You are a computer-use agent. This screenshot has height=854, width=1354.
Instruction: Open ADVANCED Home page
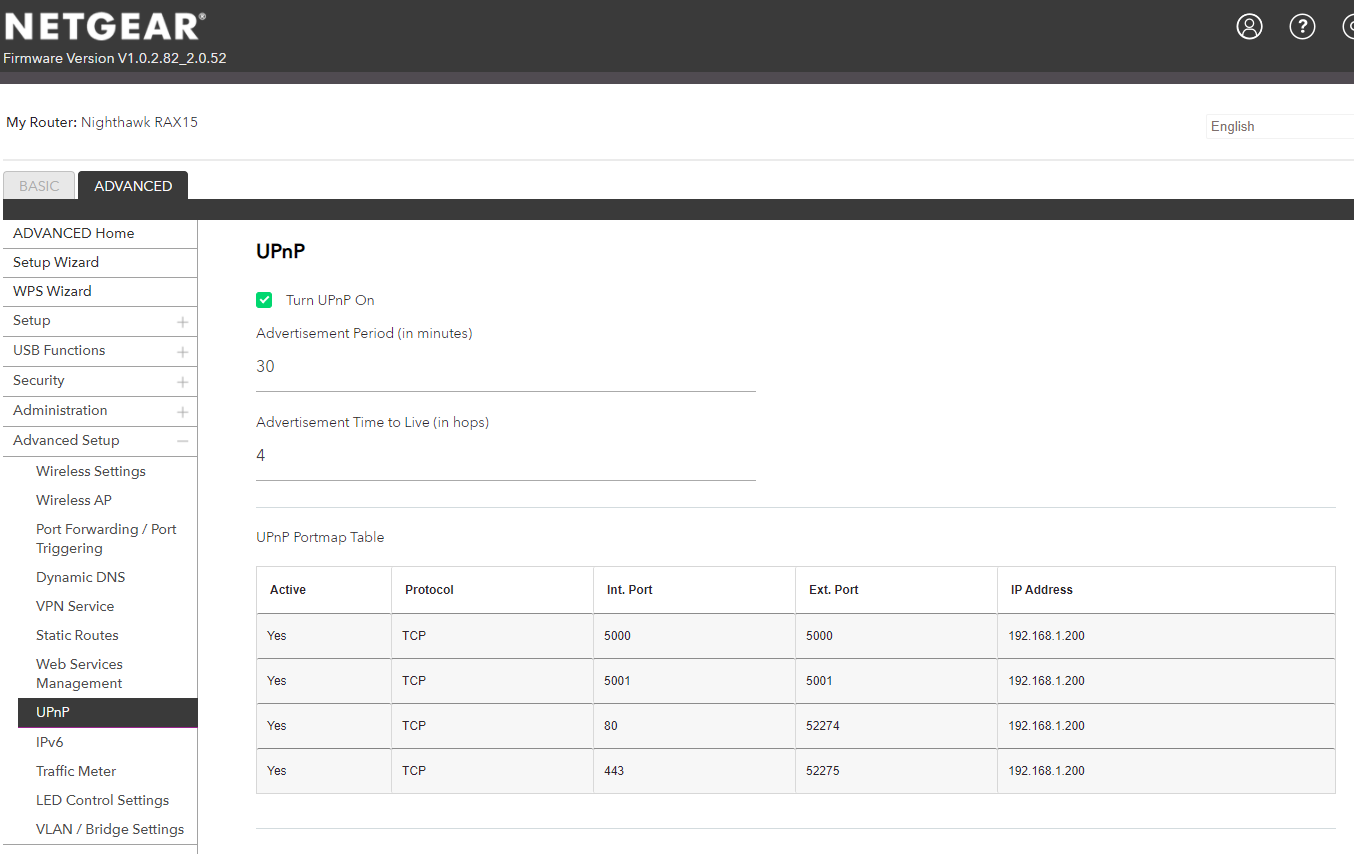point(74,233)
